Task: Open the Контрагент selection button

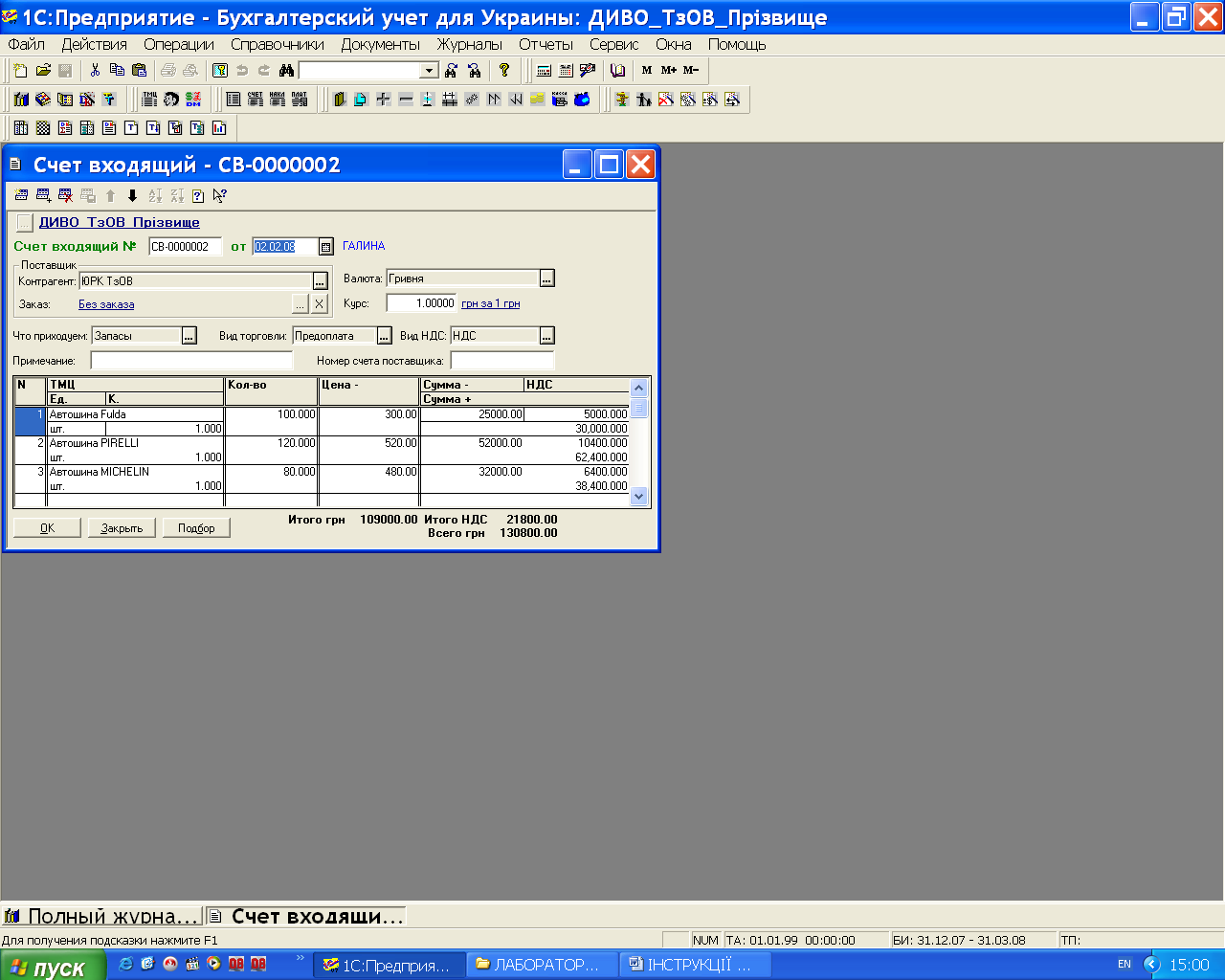Action: [321, 281]
